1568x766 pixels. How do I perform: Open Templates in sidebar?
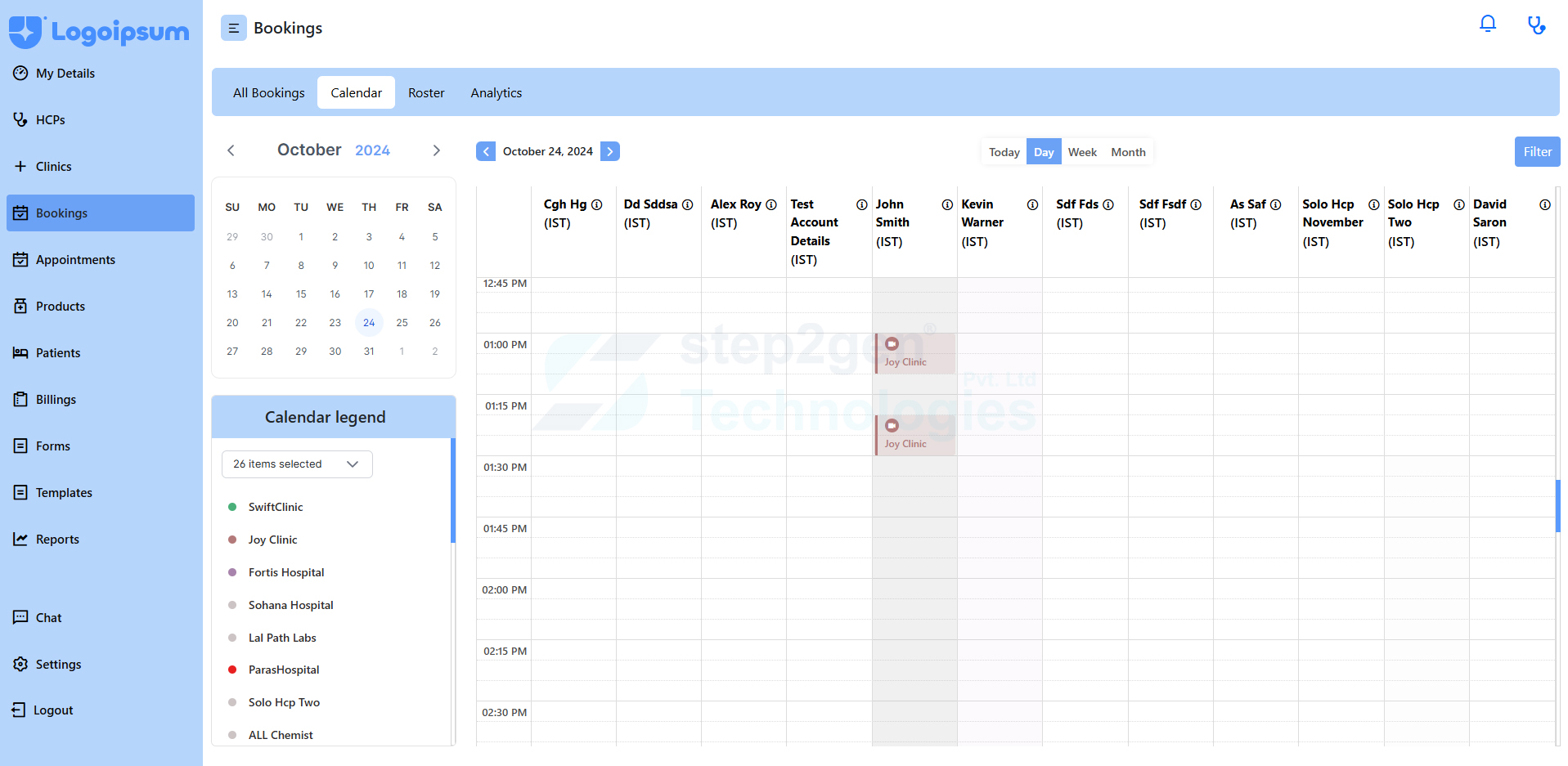(x=101, y=493)
